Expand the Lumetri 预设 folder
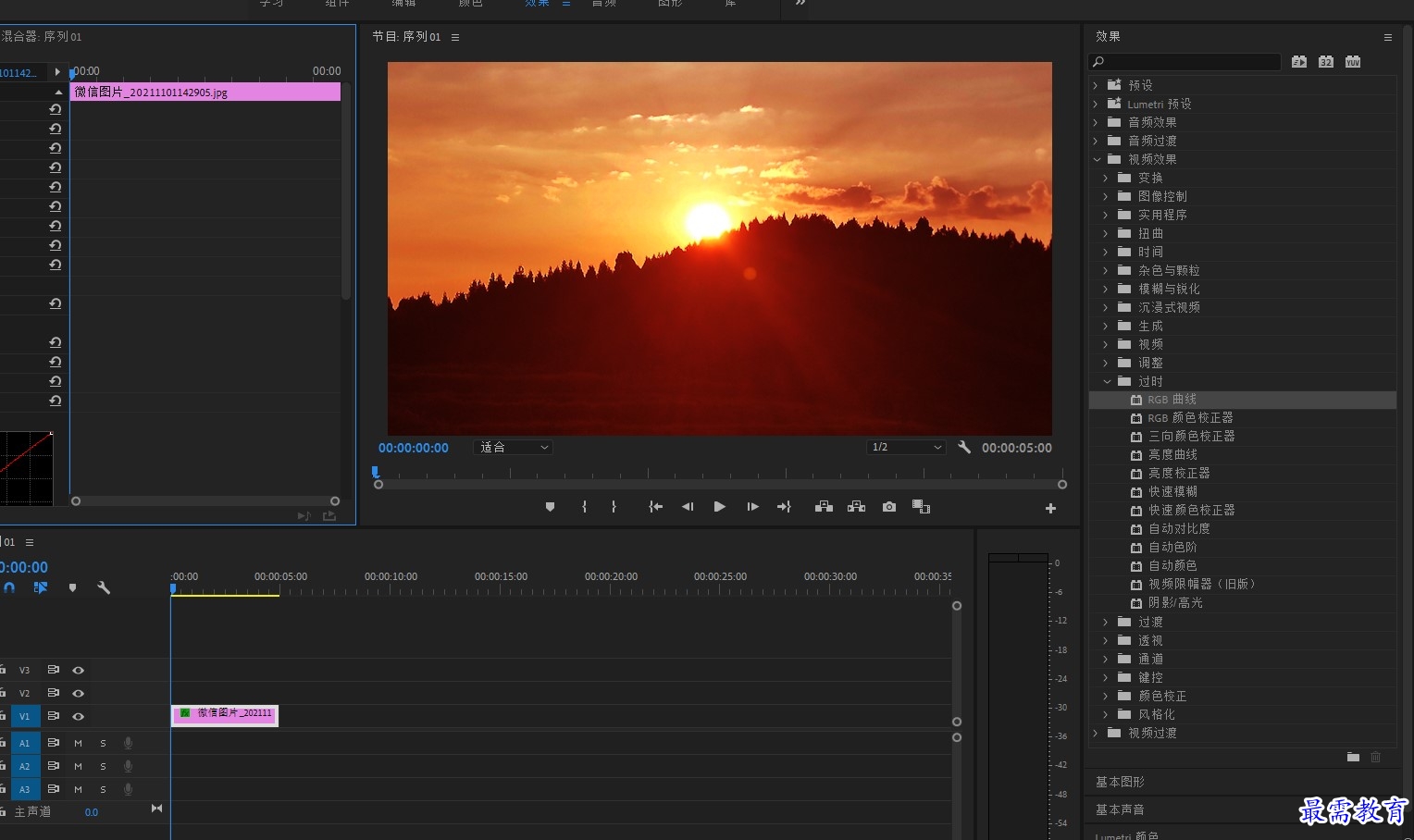Screen dimensions: 1414x840 [x=1096, y=104]
